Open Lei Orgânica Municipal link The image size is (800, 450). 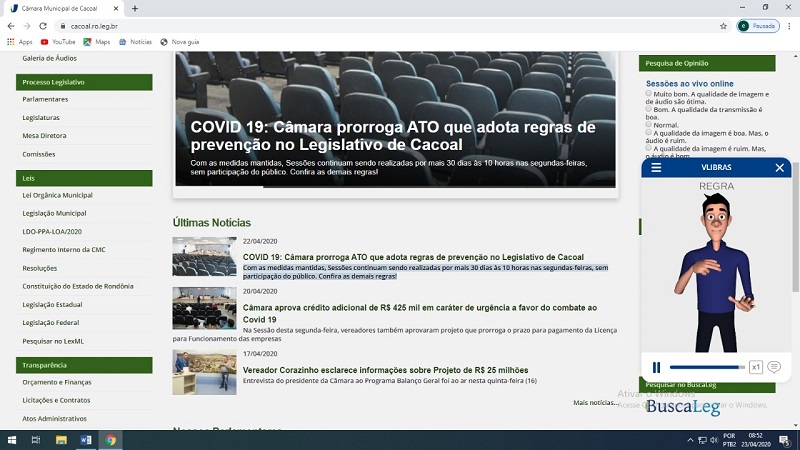pyautogui.click(x=57, y=195)
